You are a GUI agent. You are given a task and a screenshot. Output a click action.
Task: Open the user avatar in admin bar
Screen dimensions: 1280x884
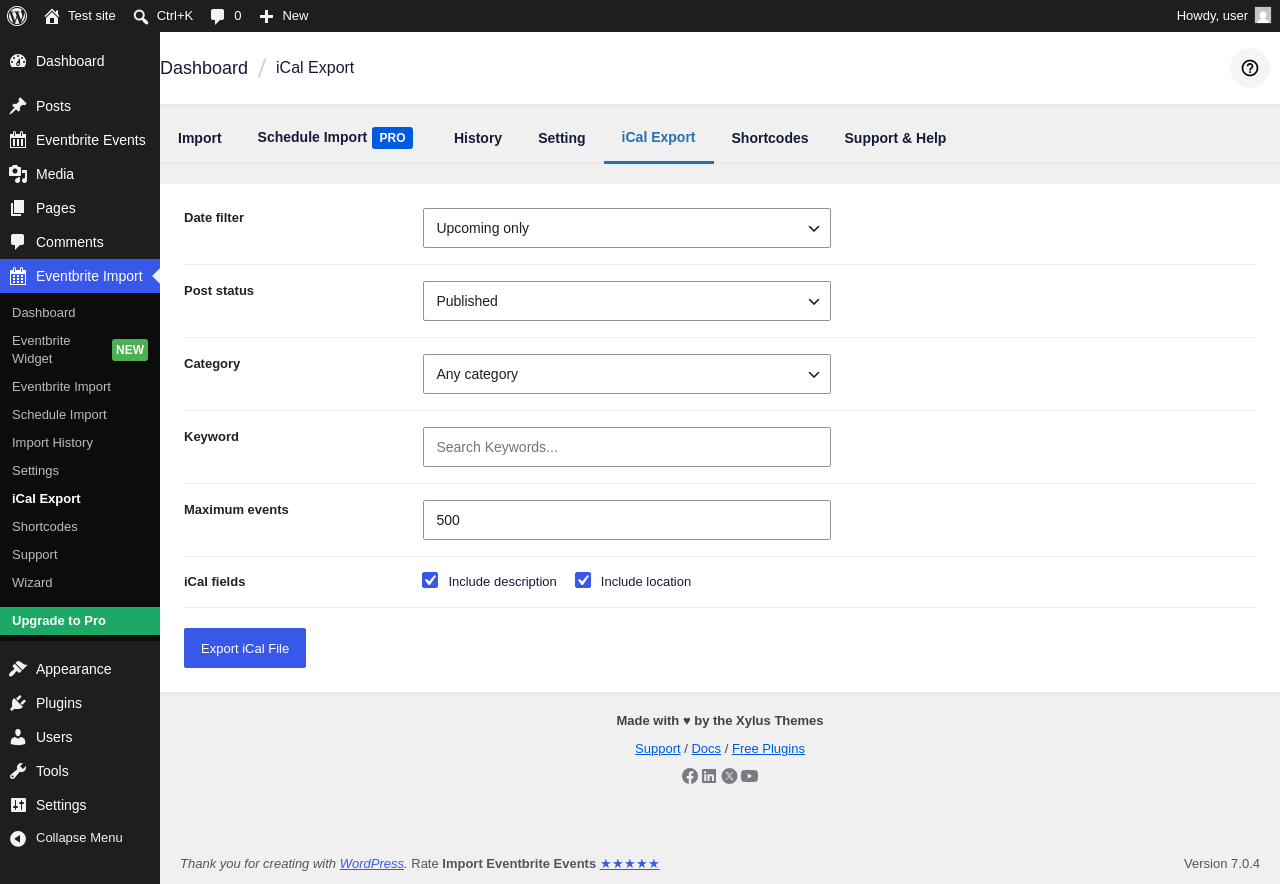pos(1263,16)
